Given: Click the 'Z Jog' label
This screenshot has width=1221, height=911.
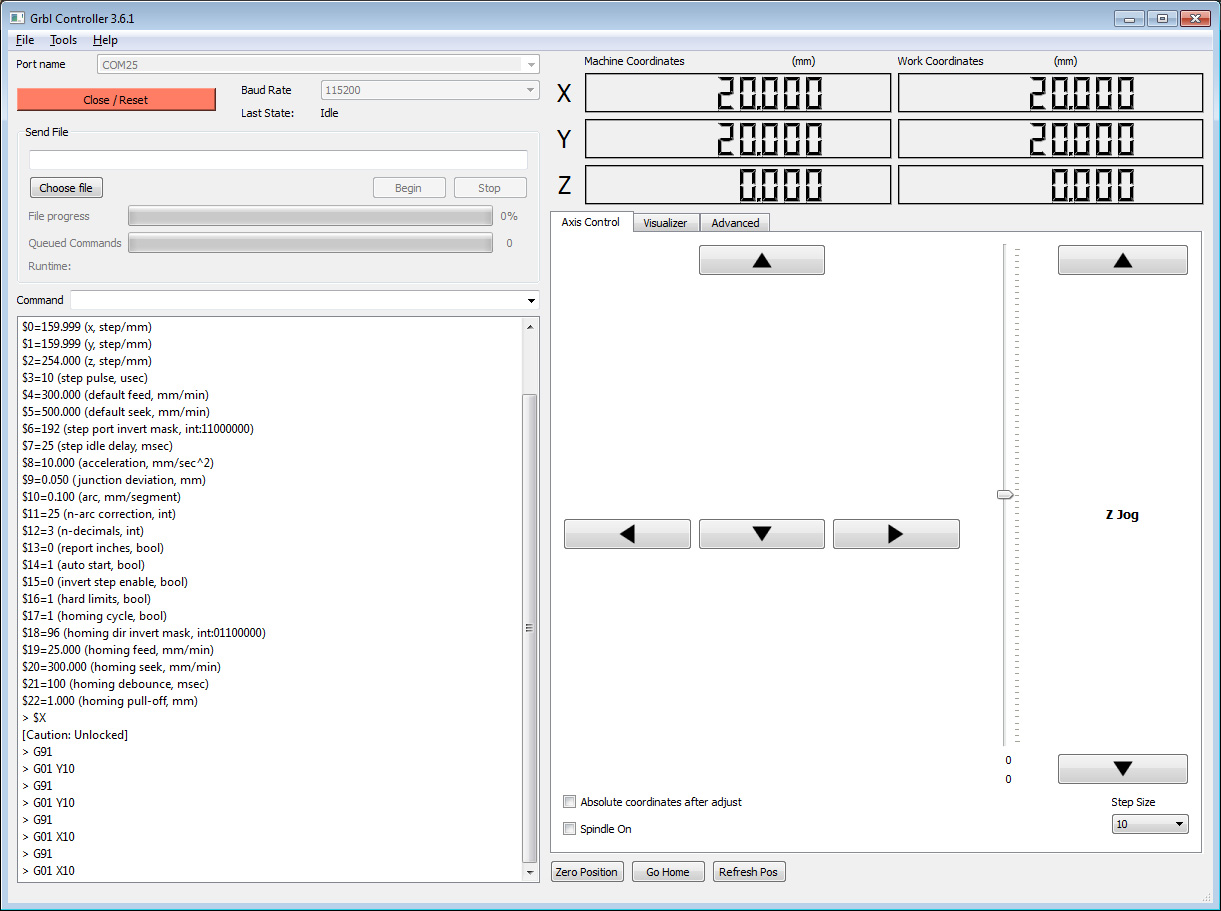Looking at the screenshot, I should point(1122,515).
